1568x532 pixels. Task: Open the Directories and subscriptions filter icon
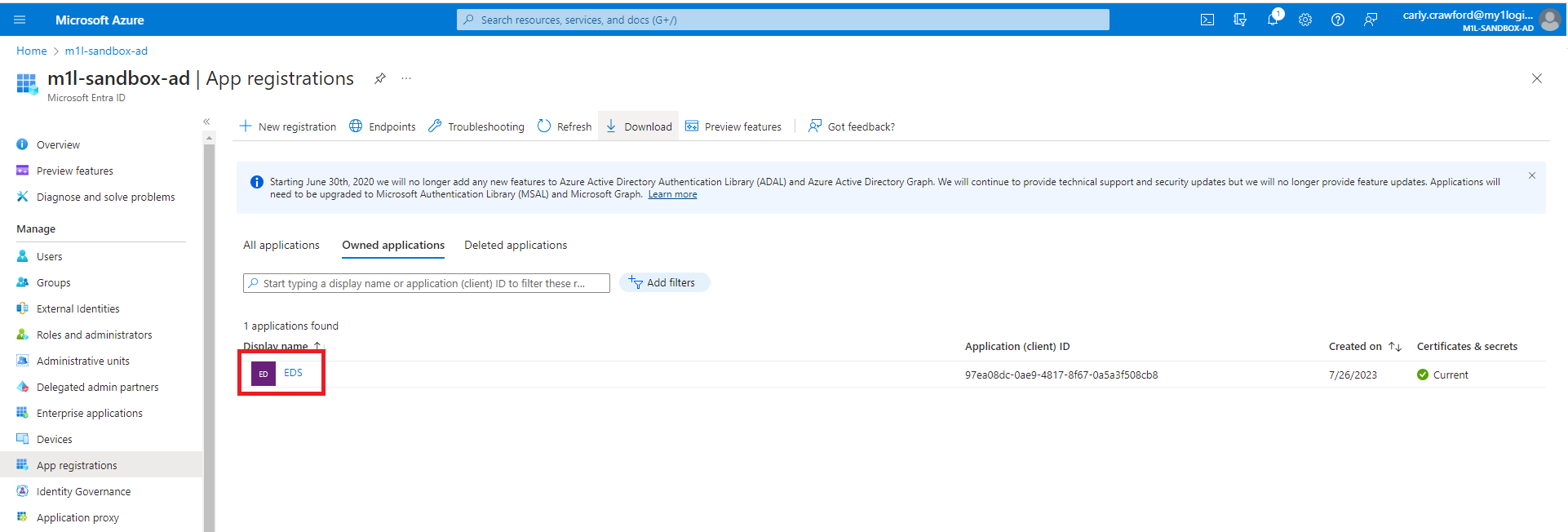tap(1240, 20)
